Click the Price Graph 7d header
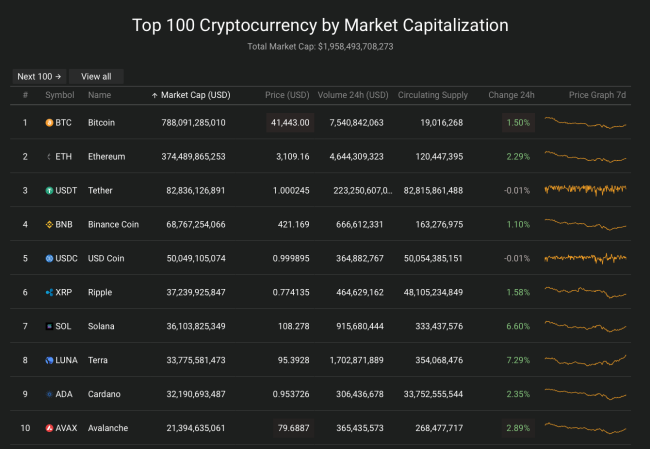The width and height of the screenshot is (650, 449). [597, 95]
